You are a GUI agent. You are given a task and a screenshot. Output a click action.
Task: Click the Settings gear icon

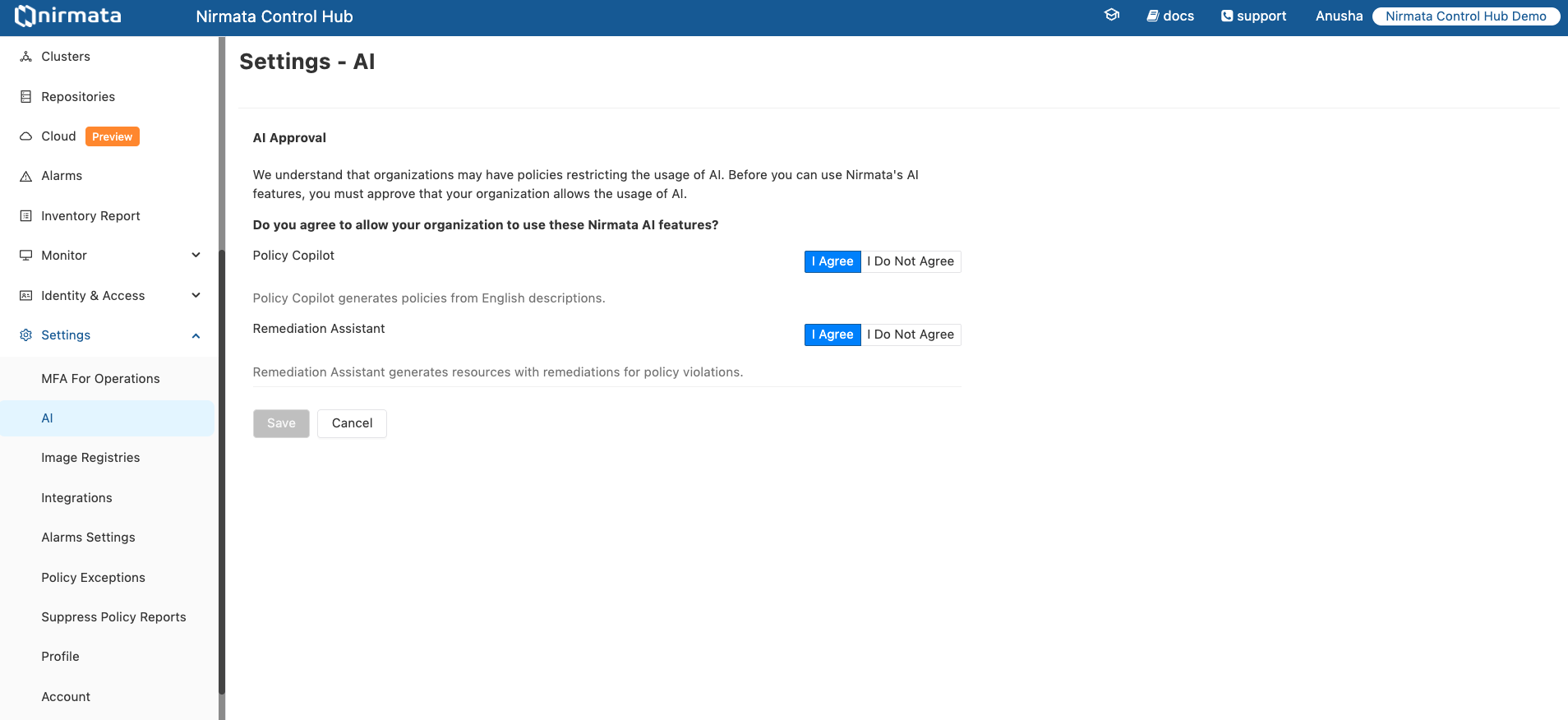[x=26, y=335]
